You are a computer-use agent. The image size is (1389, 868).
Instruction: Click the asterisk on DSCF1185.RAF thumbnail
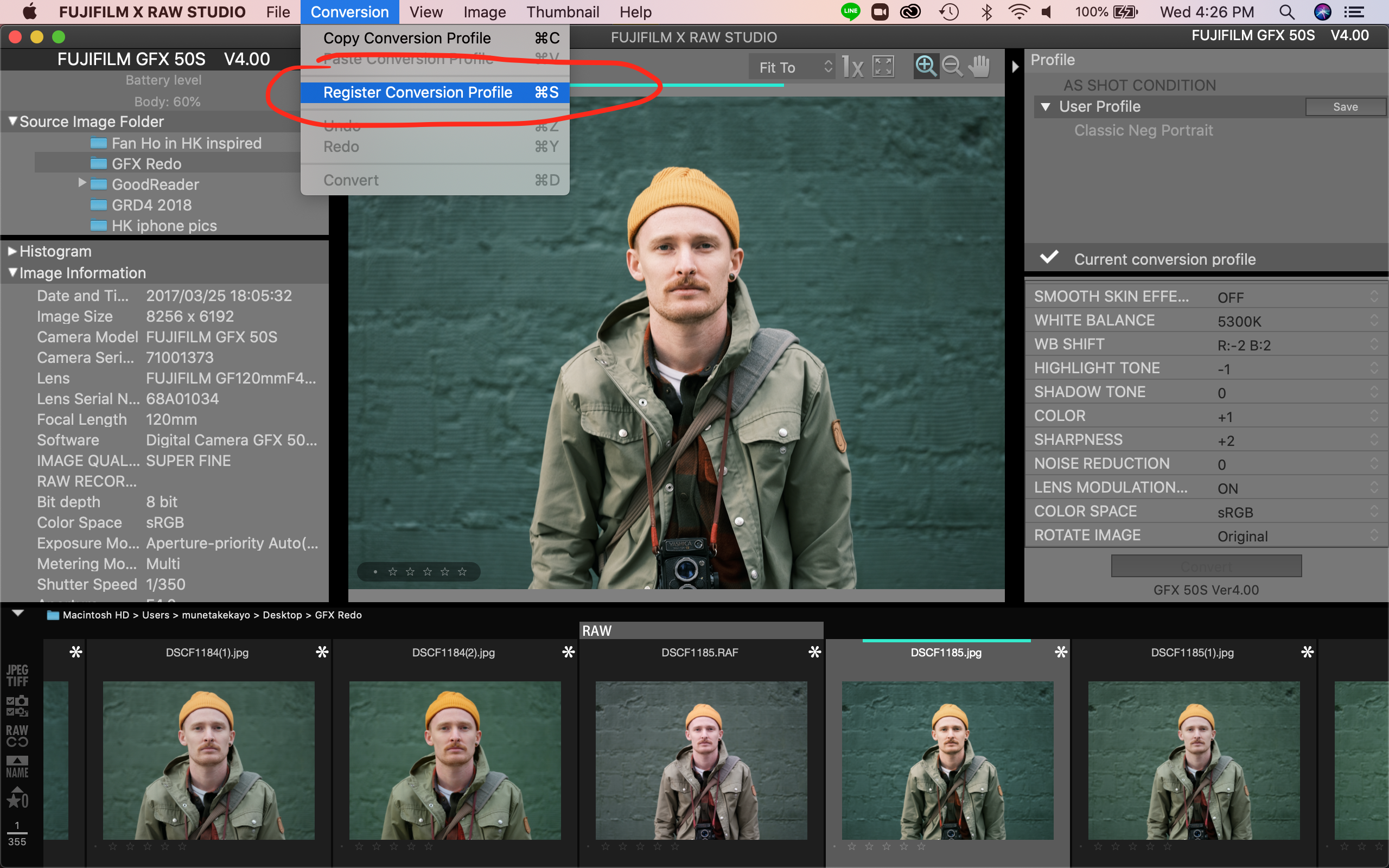pos(814,652)
